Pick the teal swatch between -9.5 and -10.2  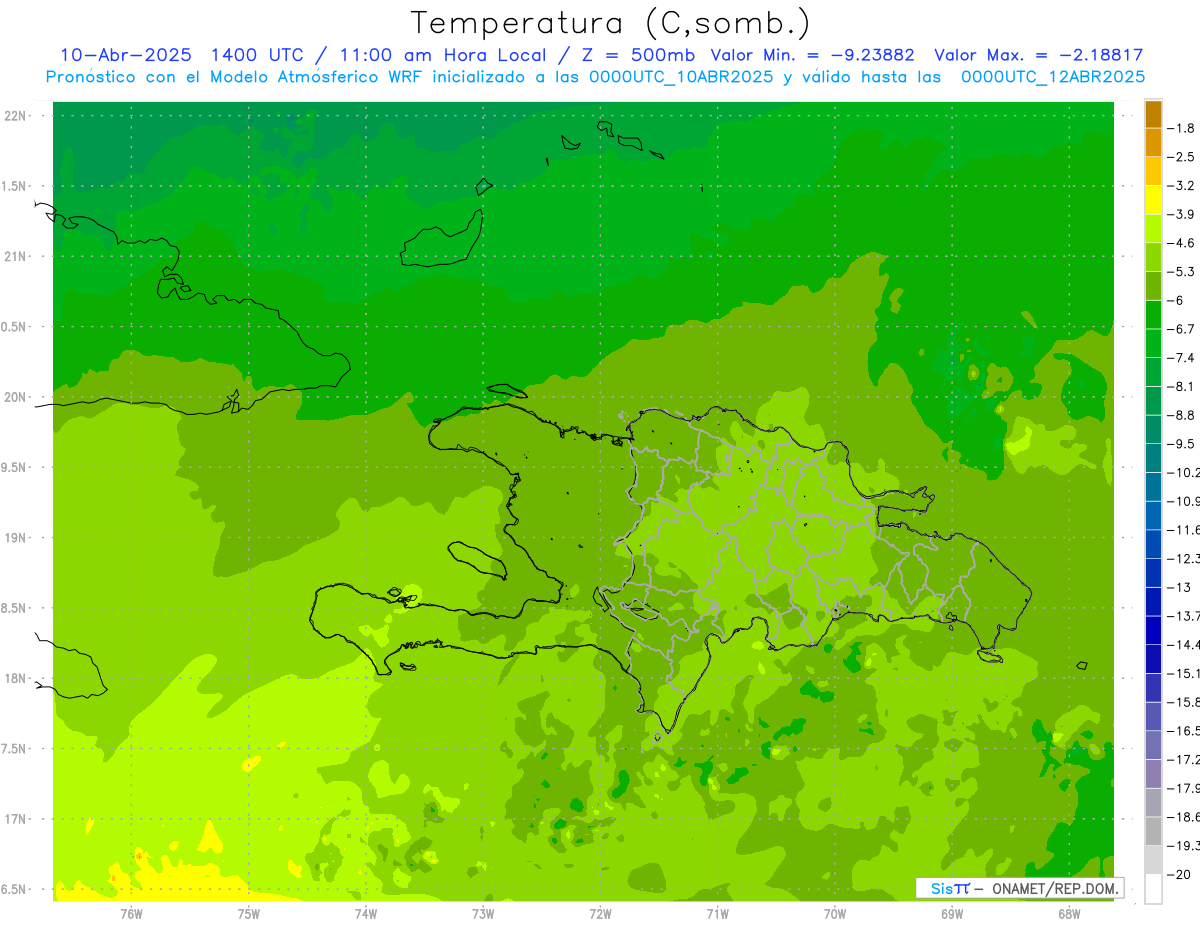1154,458
